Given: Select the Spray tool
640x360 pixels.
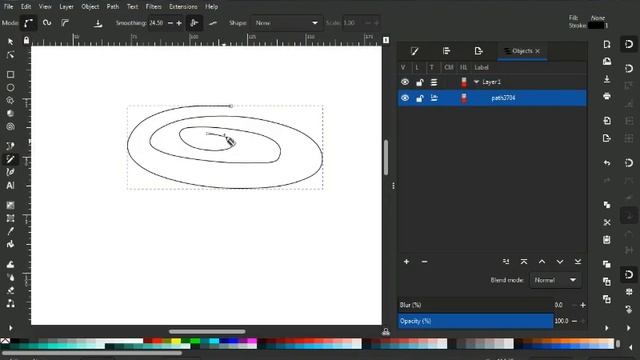Looking at the screenshot, I should pos(10,278).
